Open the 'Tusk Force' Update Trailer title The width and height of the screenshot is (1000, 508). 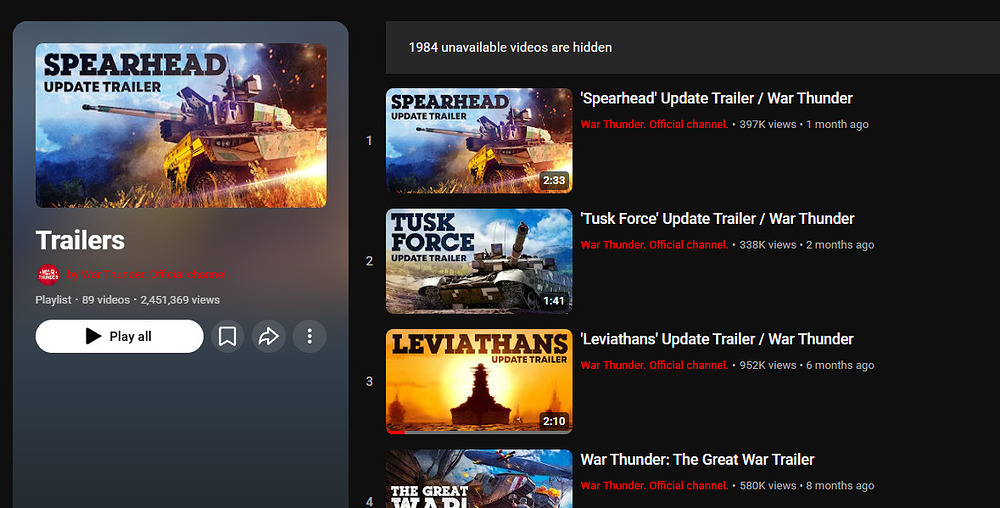[x=717, y=218]
